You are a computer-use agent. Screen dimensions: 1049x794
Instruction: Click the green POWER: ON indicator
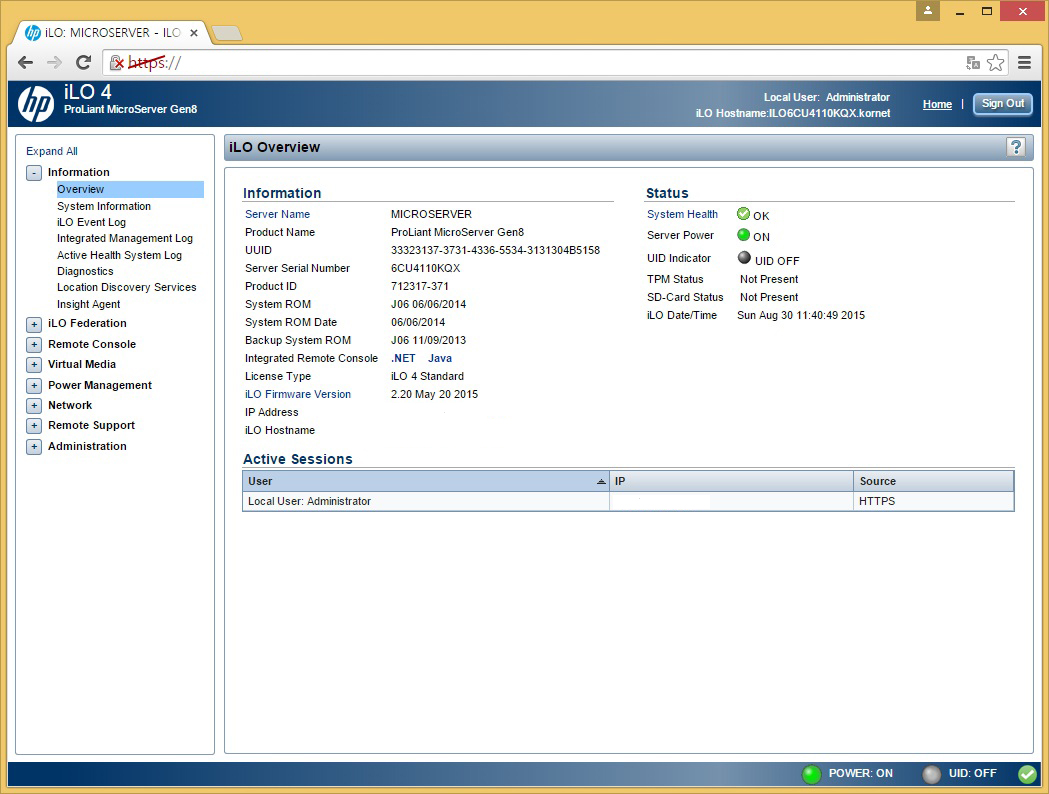811,774
